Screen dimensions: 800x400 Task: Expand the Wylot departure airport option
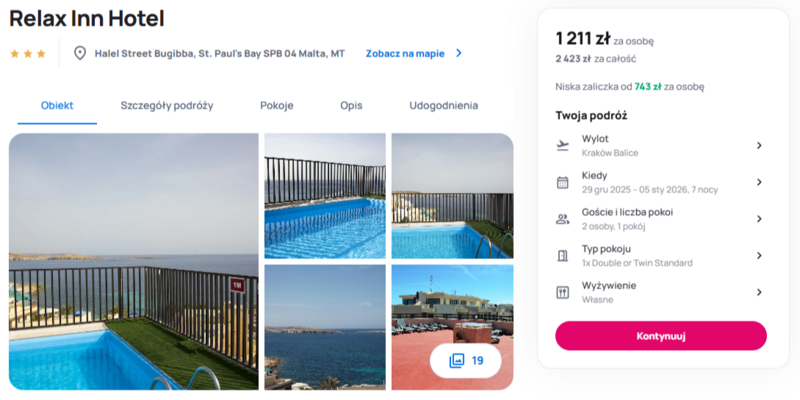pos(661,145)
